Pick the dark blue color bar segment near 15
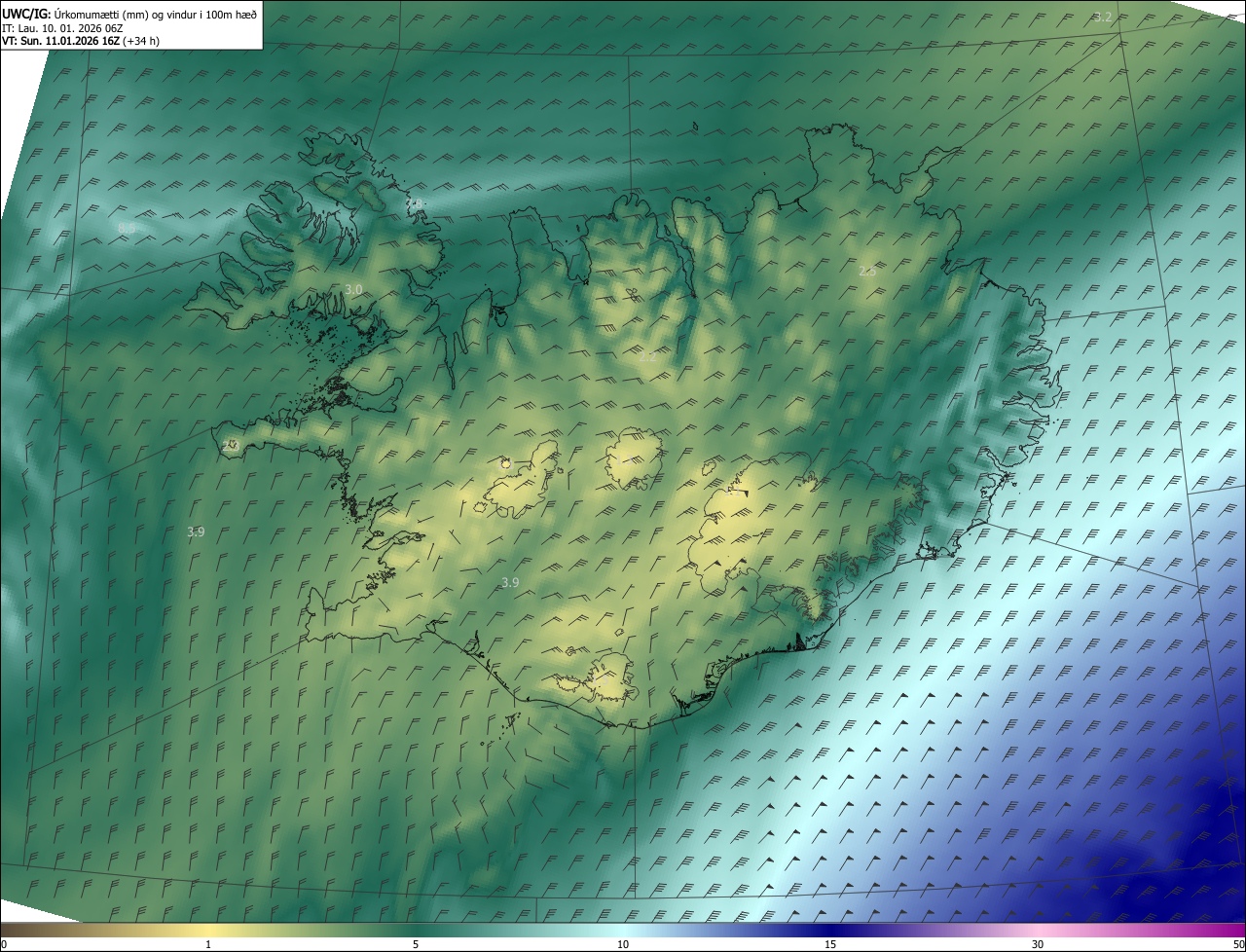This screenshot has width=1246, height=952. coord(830,931)
